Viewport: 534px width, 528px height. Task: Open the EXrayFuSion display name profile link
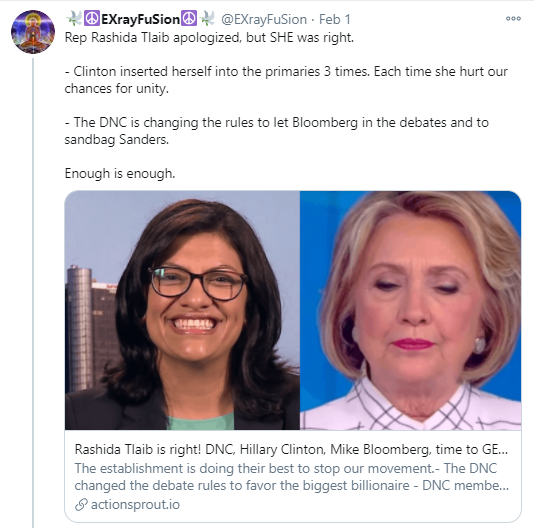point(140,19)
